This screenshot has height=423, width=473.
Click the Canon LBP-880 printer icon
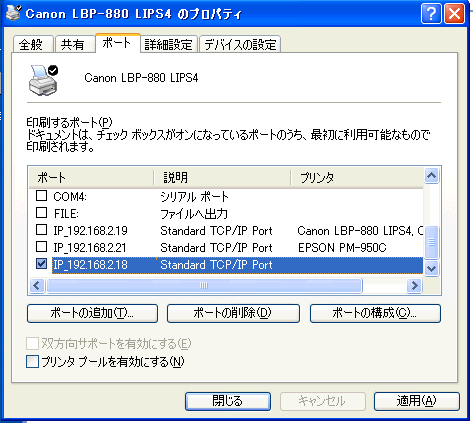[x=44, y=80]
